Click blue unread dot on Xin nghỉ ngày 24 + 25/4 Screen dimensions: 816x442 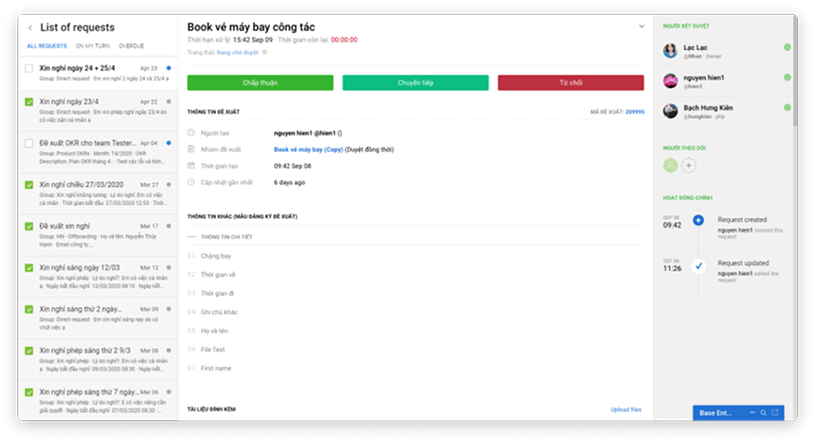point(169,68)
